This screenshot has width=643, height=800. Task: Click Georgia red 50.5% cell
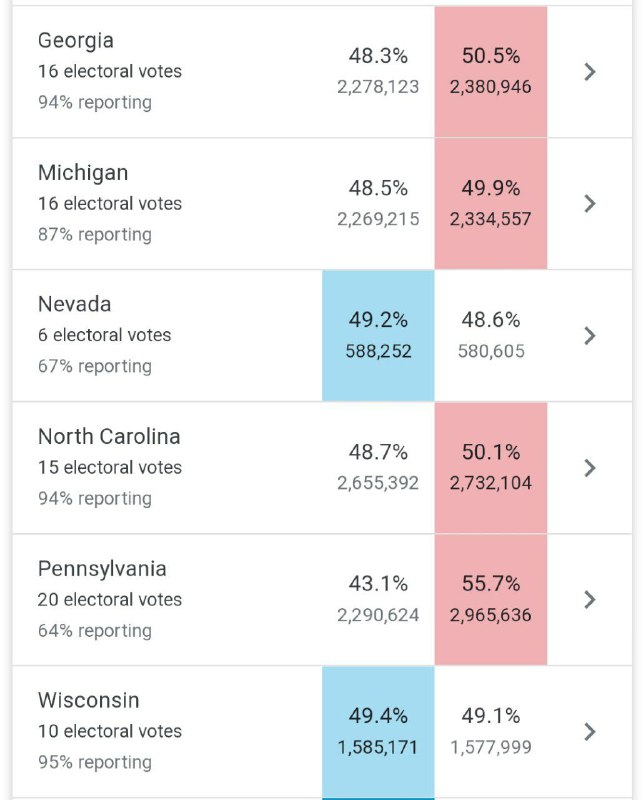490,70
